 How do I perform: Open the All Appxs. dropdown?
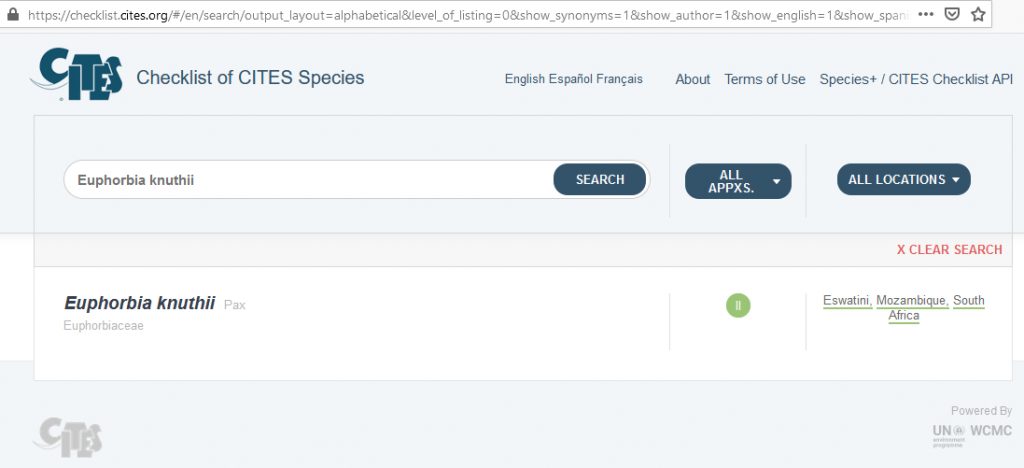pyautogui.click(x=738, y=181)
